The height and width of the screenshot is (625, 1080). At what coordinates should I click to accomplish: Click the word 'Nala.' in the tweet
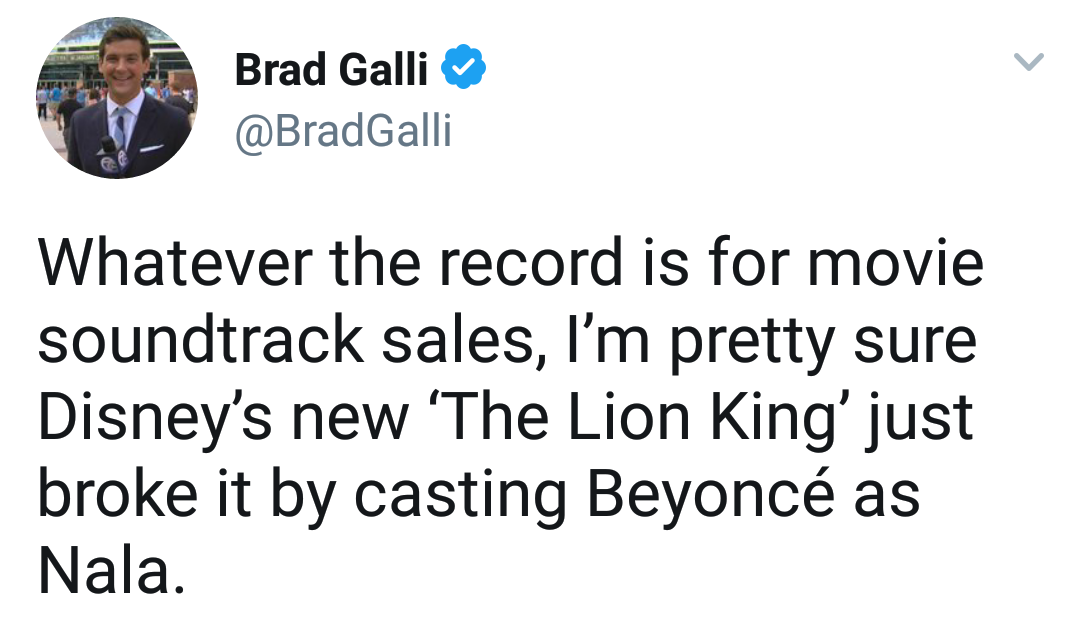point(112,571)
